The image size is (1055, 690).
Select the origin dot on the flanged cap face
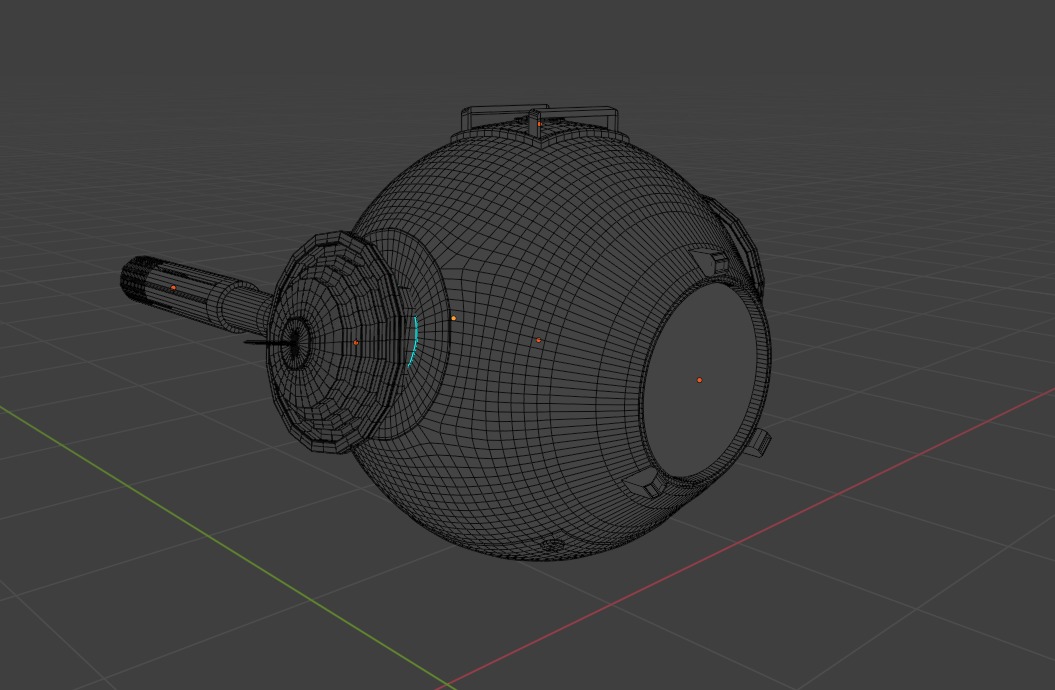click(x=356, y=343)
